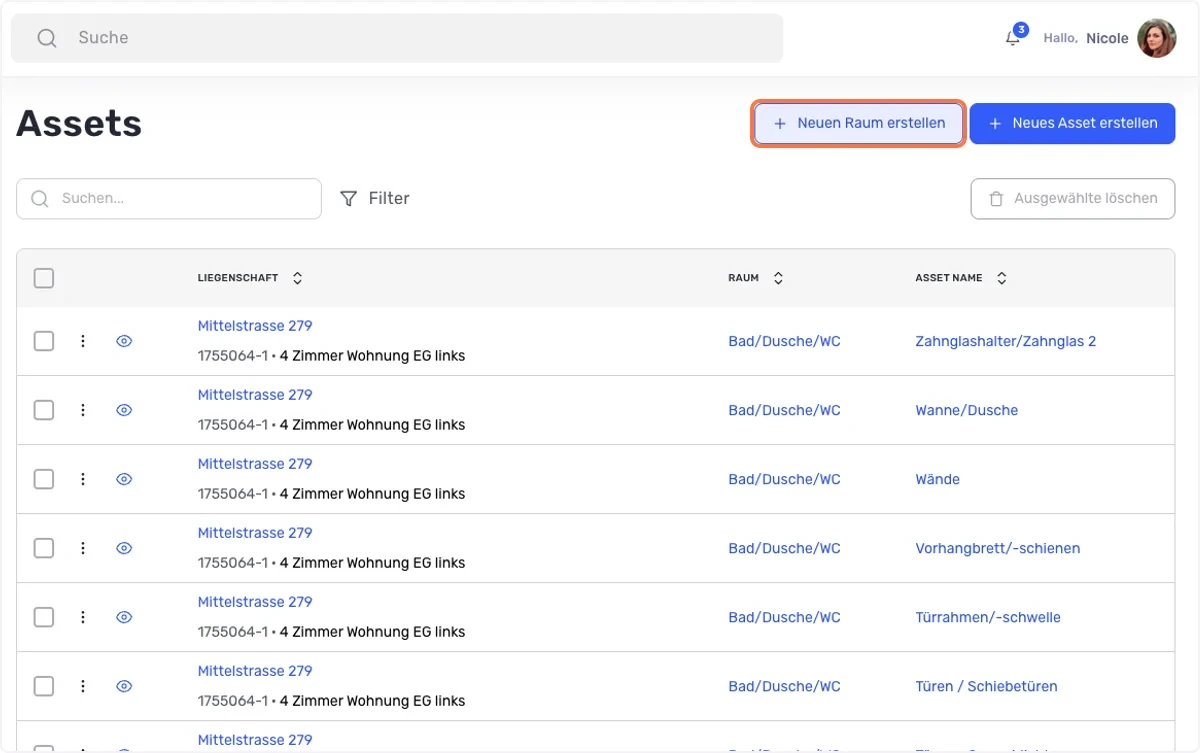The height and width of the screenshot is (753, 1200).
Task: Open three-dot menu for Wände row
Action: click(x=83, y=479)
